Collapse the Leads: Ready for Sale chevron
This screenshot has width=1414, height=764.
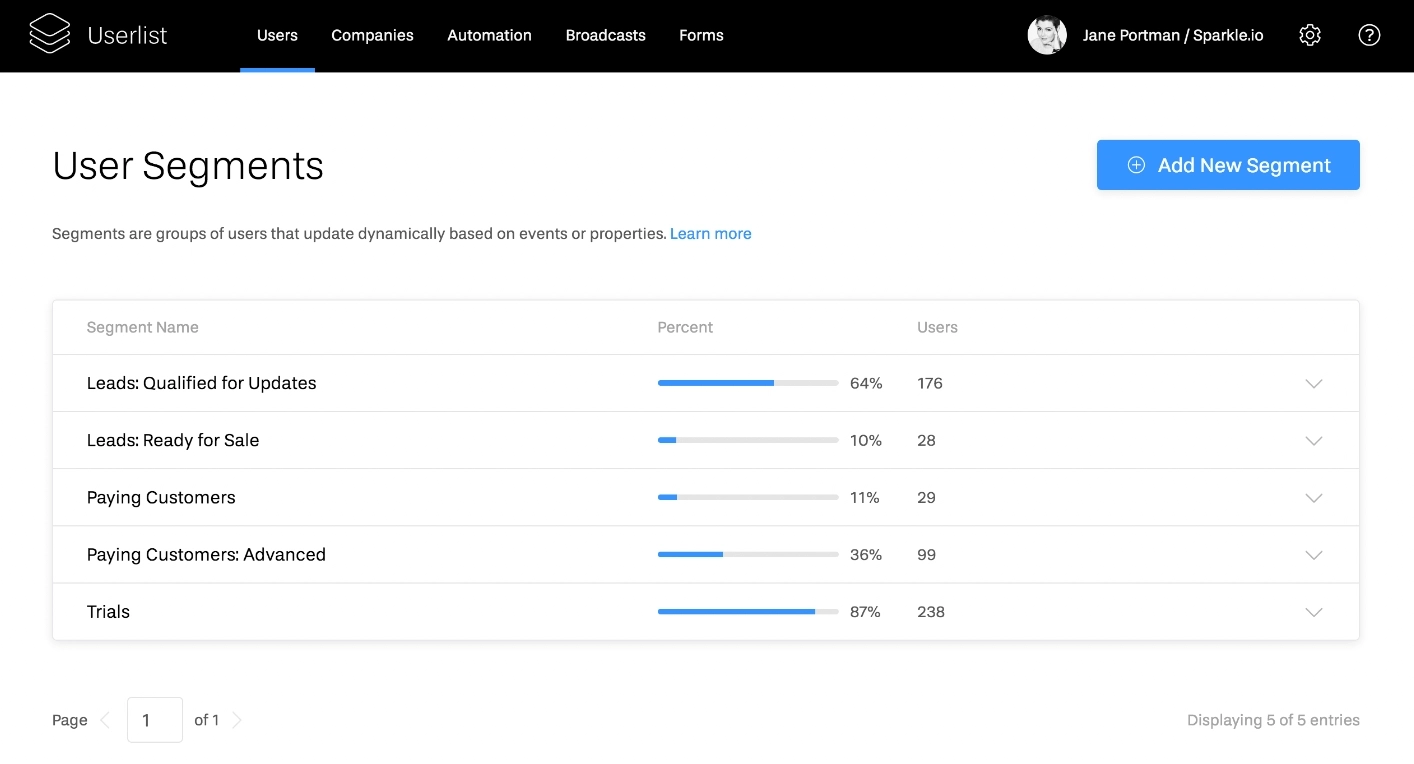(x=1313, y=440)
